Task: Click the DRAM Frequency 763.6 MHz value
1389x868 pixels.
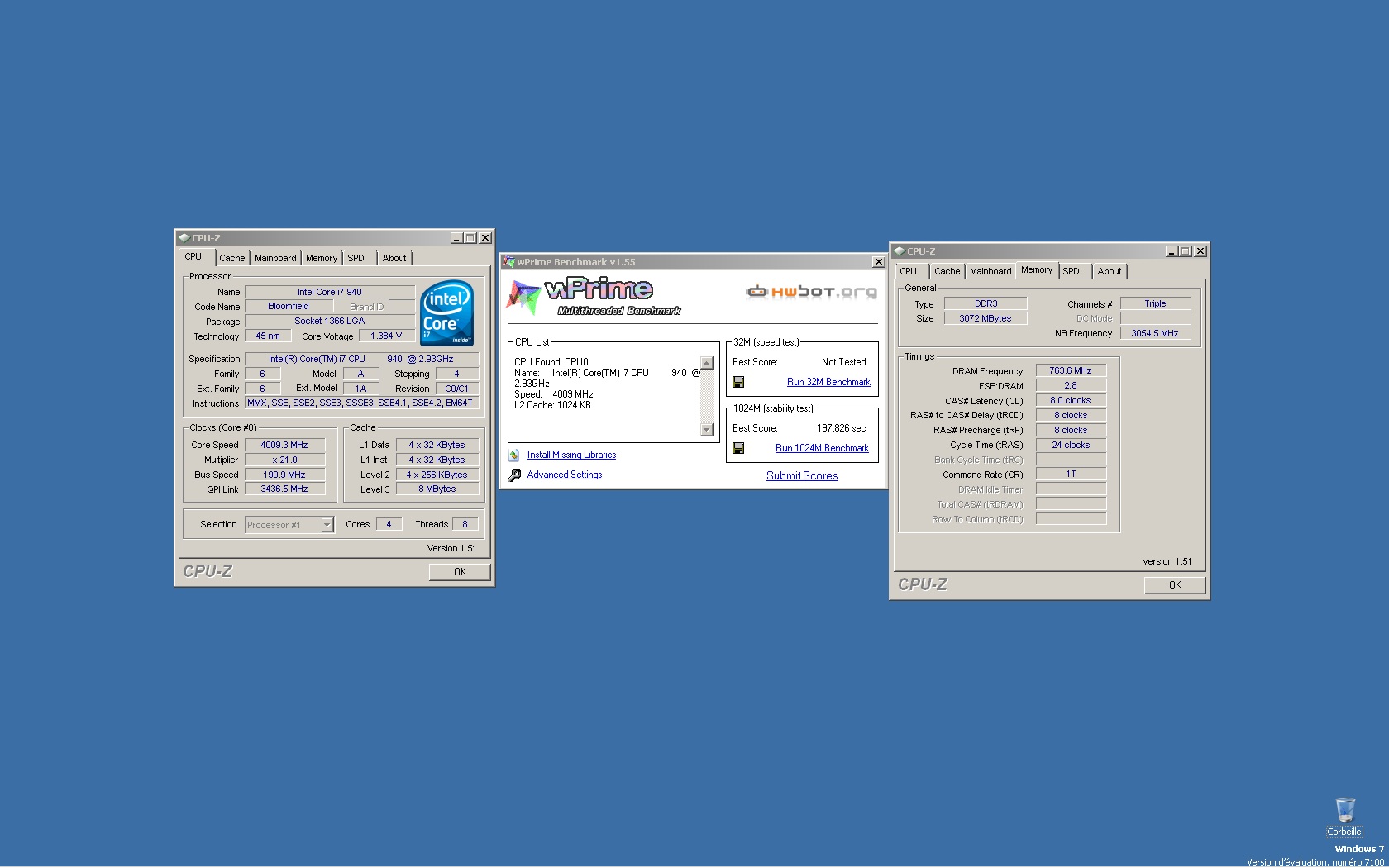Action: pos(1071,371)
